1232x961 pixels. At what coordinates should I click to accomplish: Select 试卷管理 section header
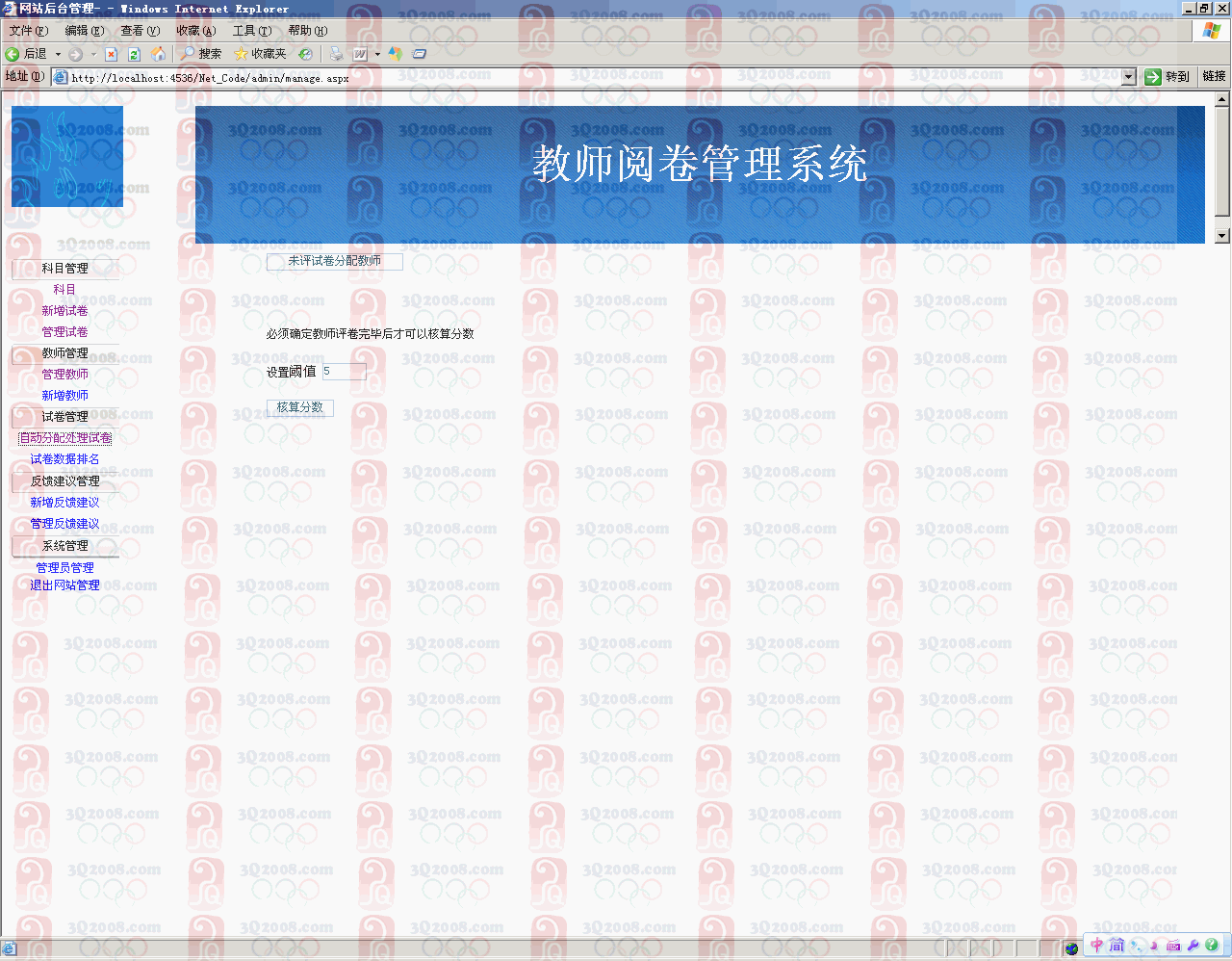point(64,417)
